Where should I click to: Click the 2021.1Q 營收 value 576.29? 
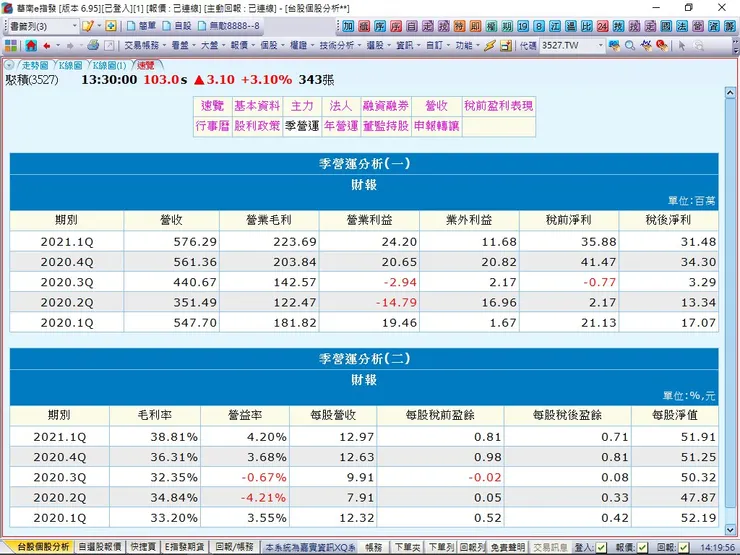pos(195,242)
